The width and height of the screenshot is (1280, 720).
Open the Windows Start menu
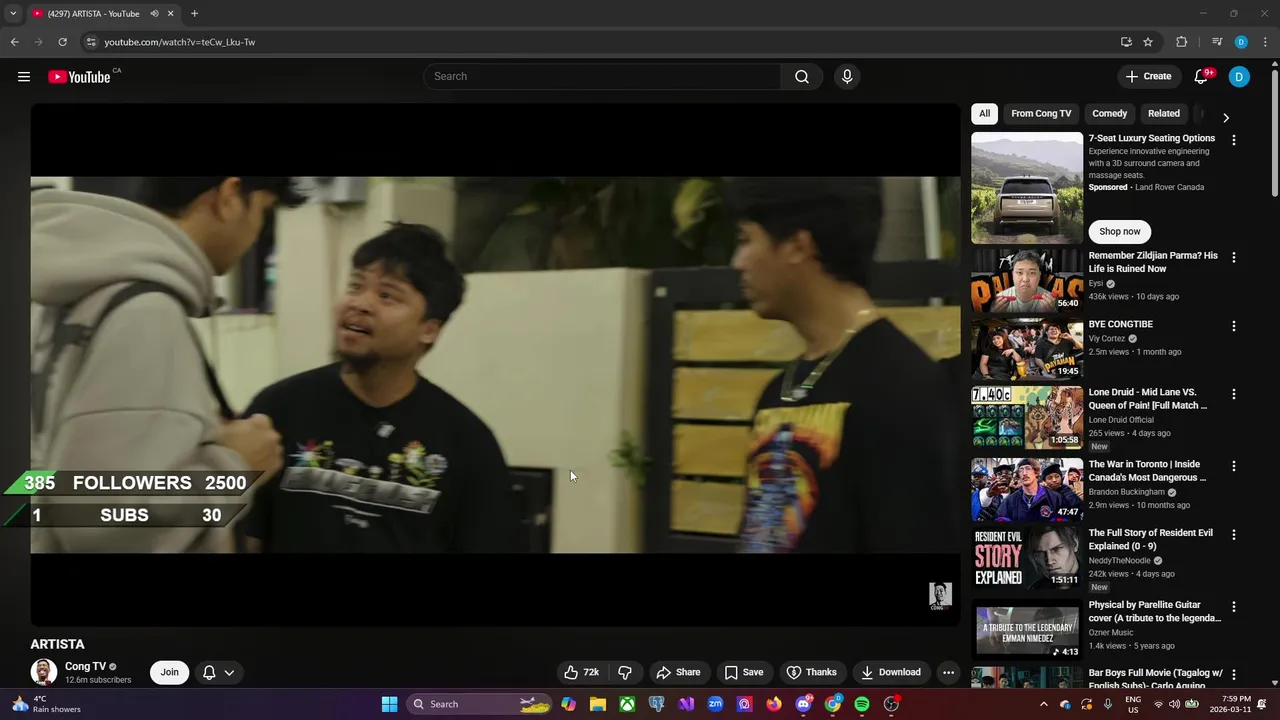(x=389, y=704)
